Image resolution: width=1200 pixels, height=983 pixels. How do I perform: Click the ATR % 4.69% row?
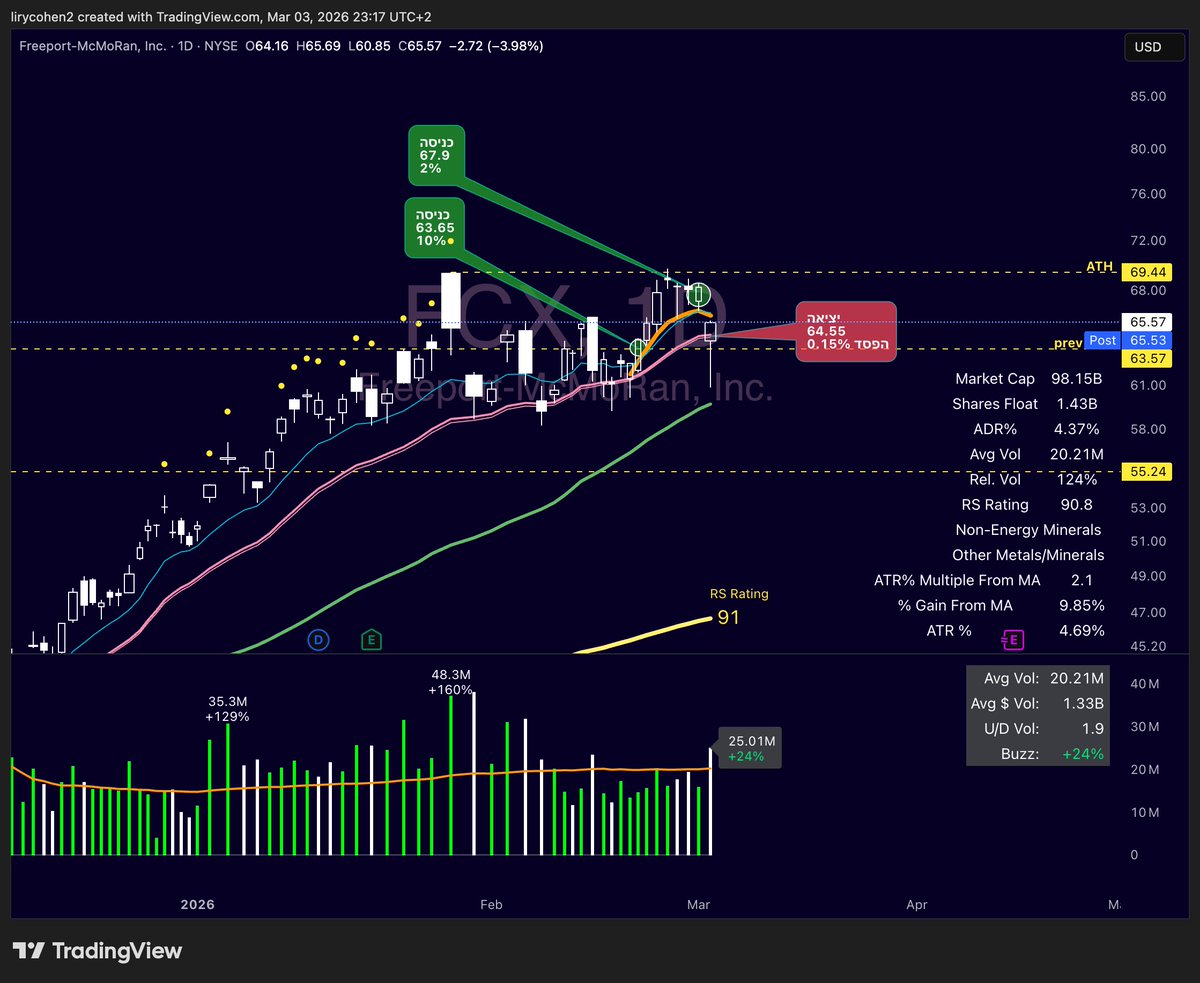click(x=1016, y=631)
